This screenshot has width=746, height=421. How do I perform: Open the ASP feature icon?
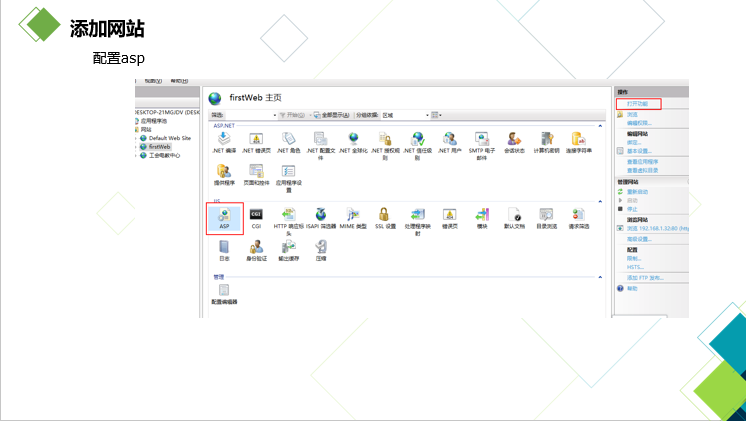pyautogui.click(x=225, y=218)
